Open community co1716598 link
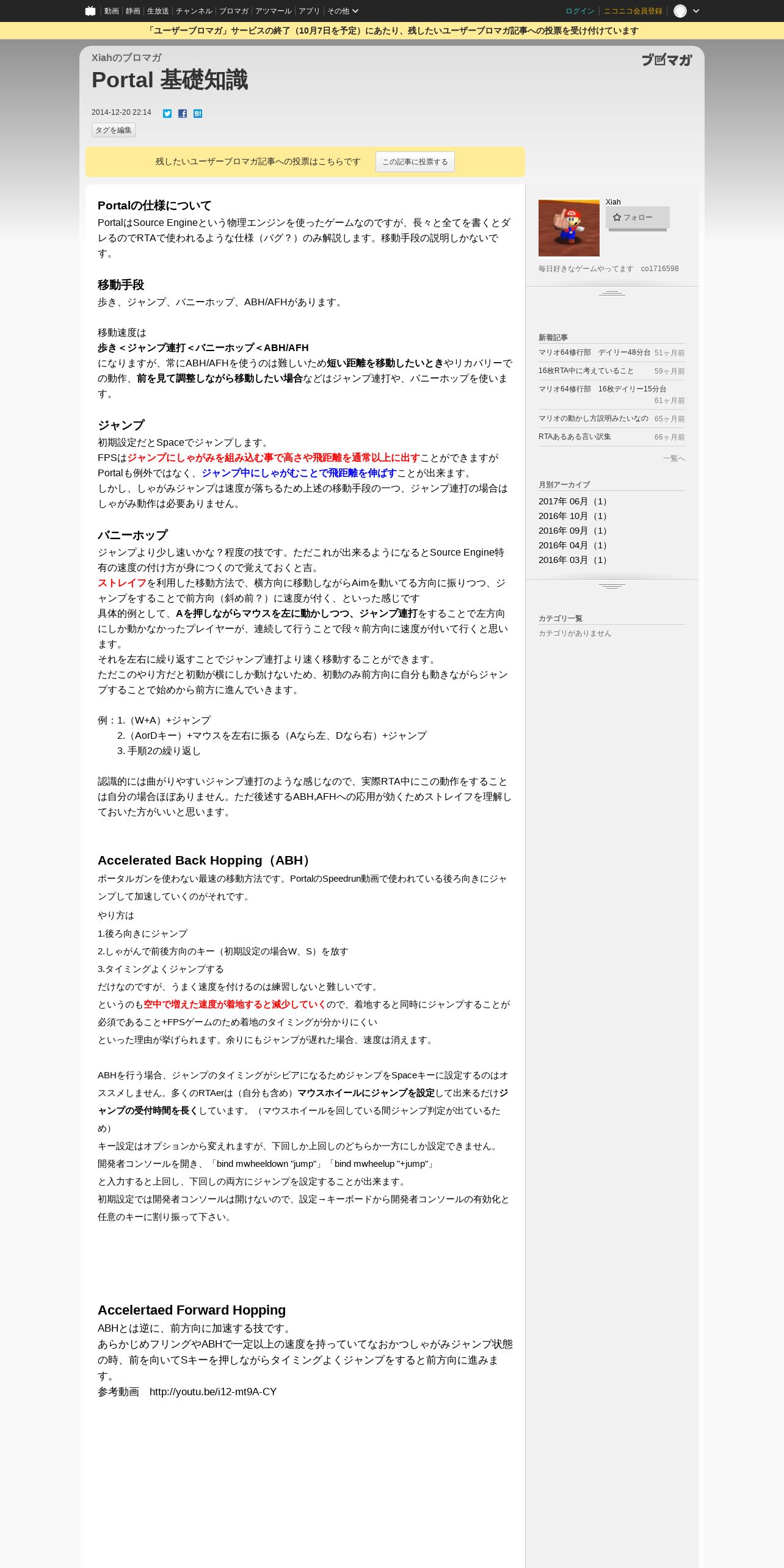Screen dimensions: 784x1568 click(659, 269)
